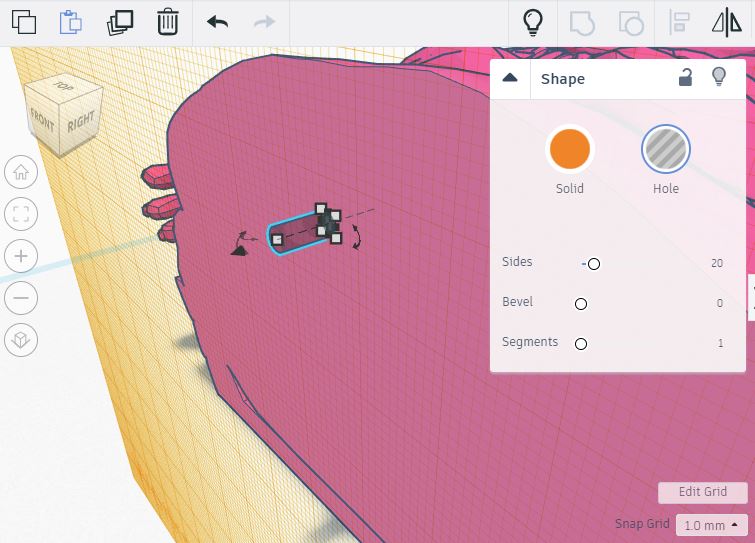Screen dimensions: 755x543
Task: Click Segments value 1
Action: pos(720,343)
